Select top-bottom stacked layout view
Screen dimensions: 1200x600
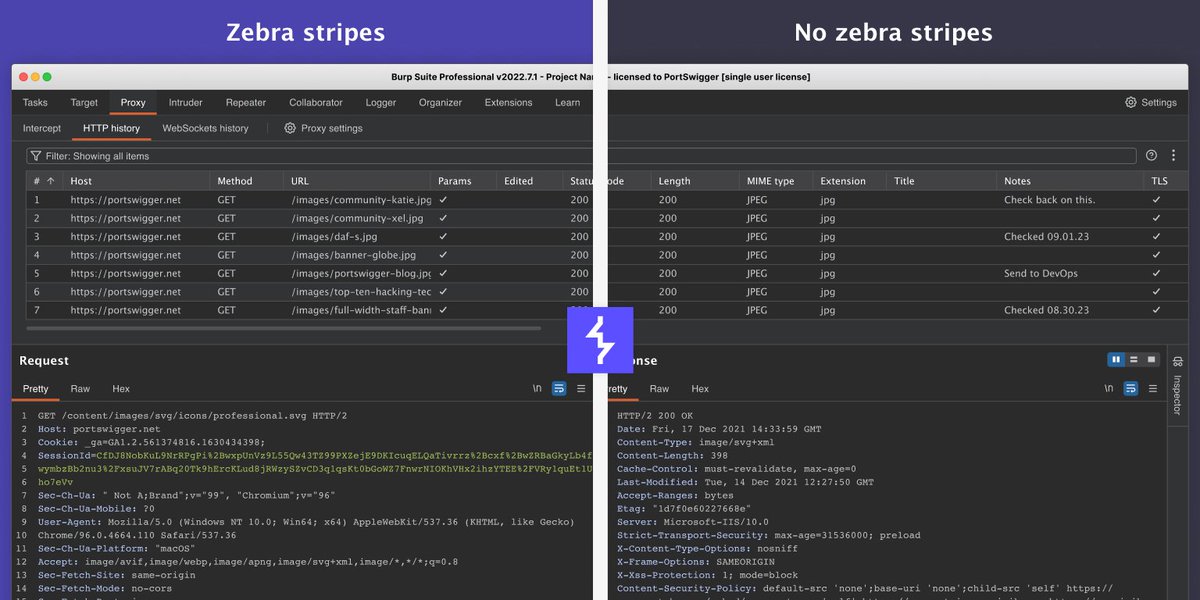click(1134, 359)
